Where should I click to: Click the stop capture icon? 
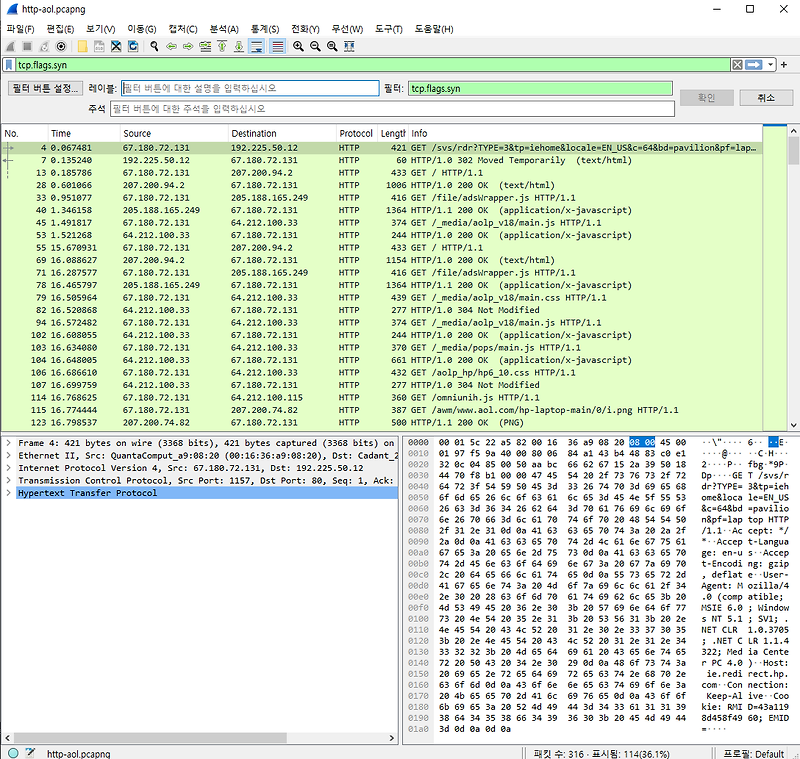tap(27, 45)
